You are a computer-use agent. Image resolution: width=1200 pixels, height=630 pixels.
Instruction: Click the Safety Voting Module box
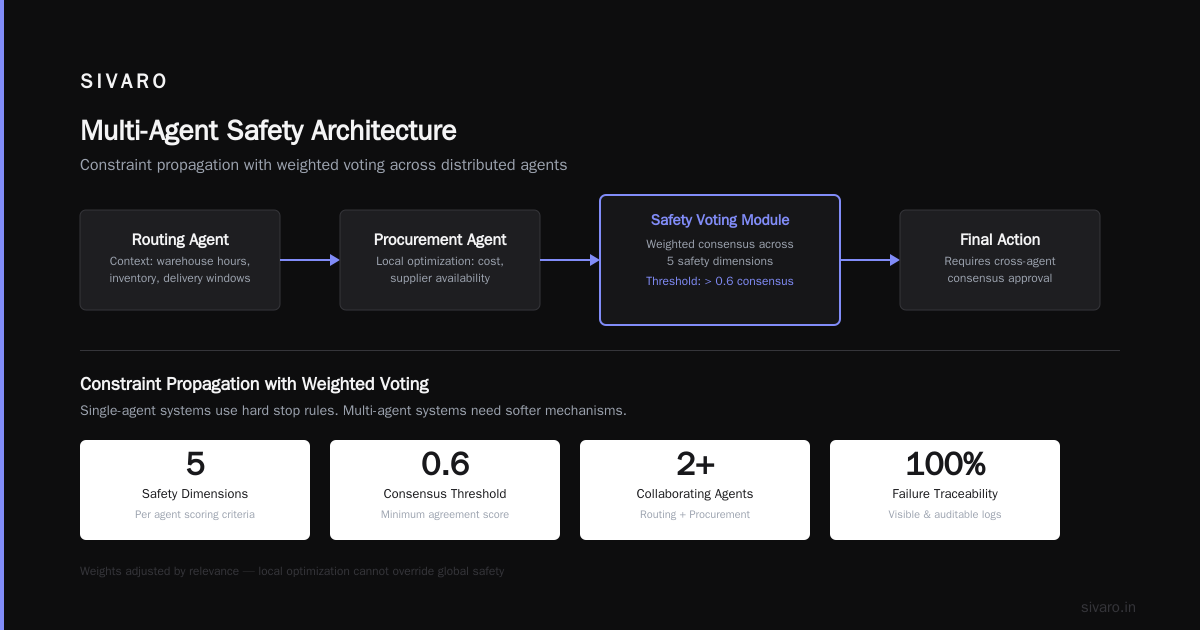click(x=720, y=260)
